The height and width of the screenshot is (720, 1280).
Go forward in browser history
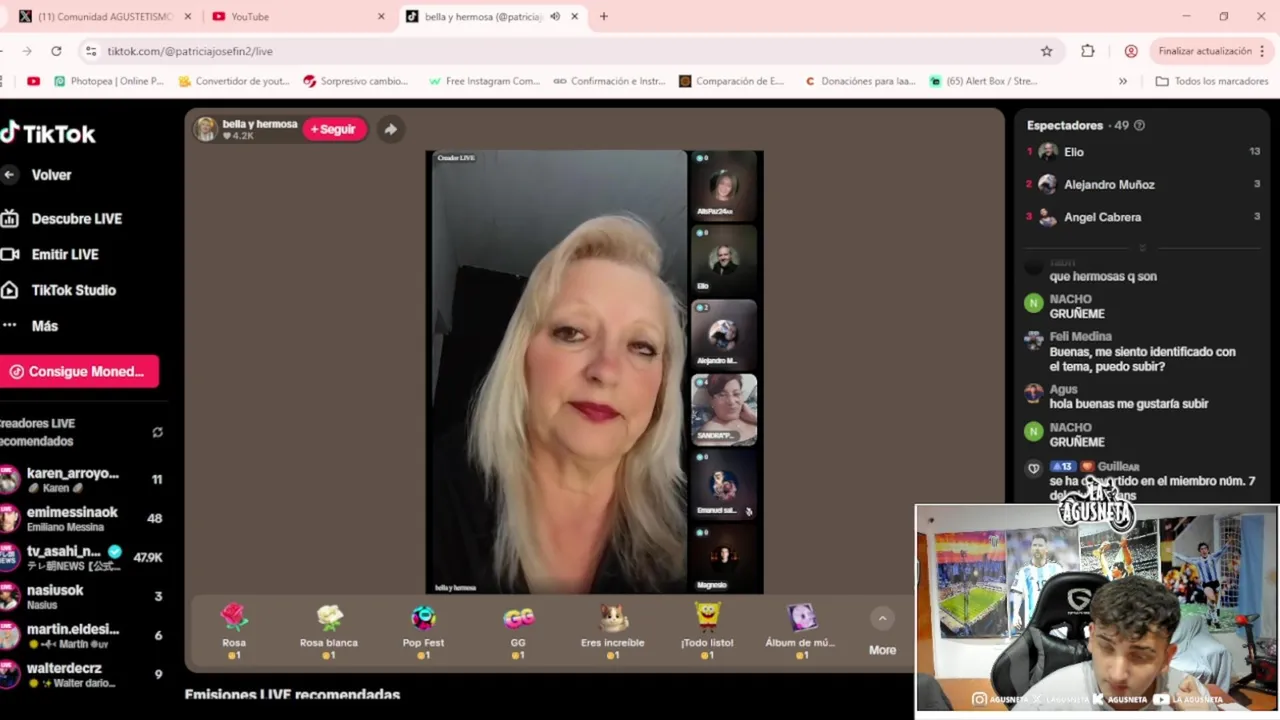click(27, 51)
